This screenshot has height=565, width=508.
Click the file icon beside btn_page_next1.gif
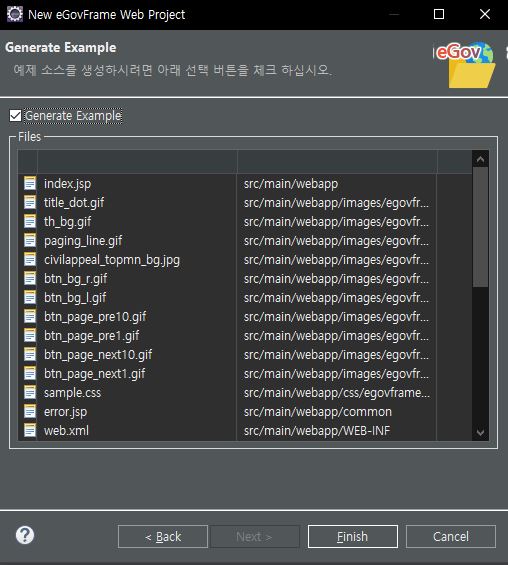[x=30, y=374]
